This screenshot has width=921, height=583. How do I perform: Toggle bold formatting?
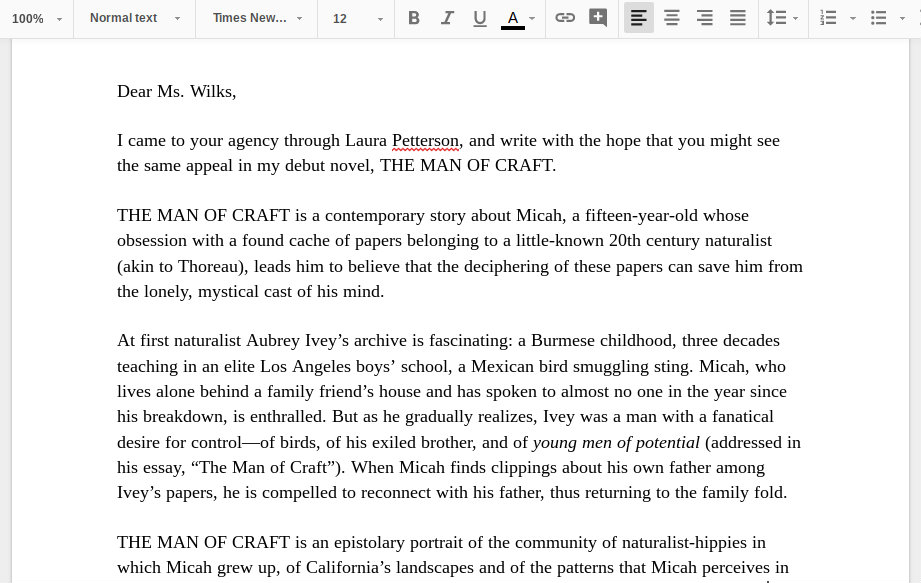point(413,17)
